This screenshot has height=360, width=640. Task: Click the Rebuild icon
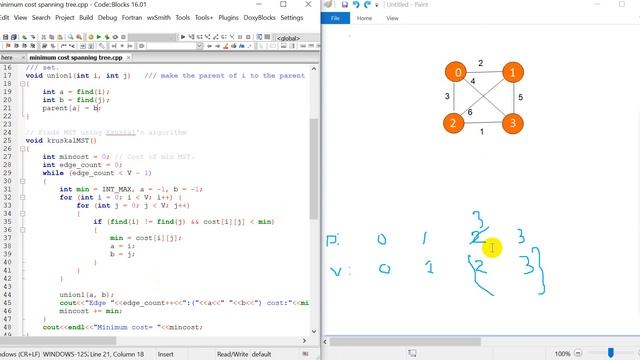115,37
